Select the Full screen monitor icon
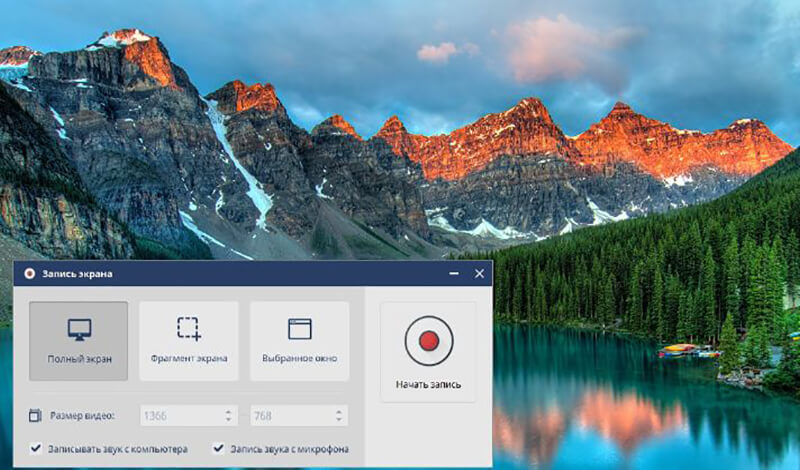This screenshot has height=470, width=800. [78, 329]
